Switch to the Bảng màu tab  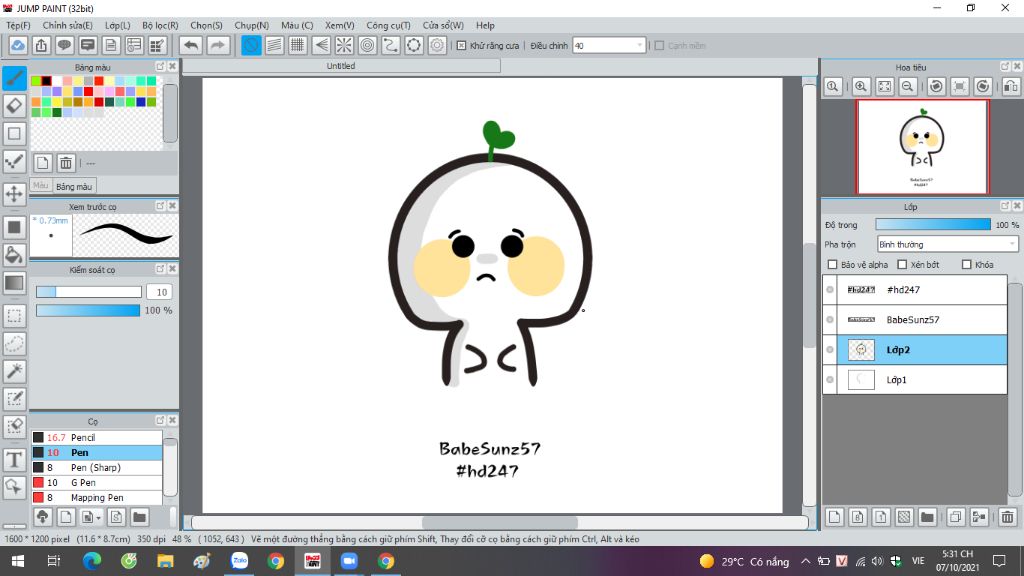74,187
